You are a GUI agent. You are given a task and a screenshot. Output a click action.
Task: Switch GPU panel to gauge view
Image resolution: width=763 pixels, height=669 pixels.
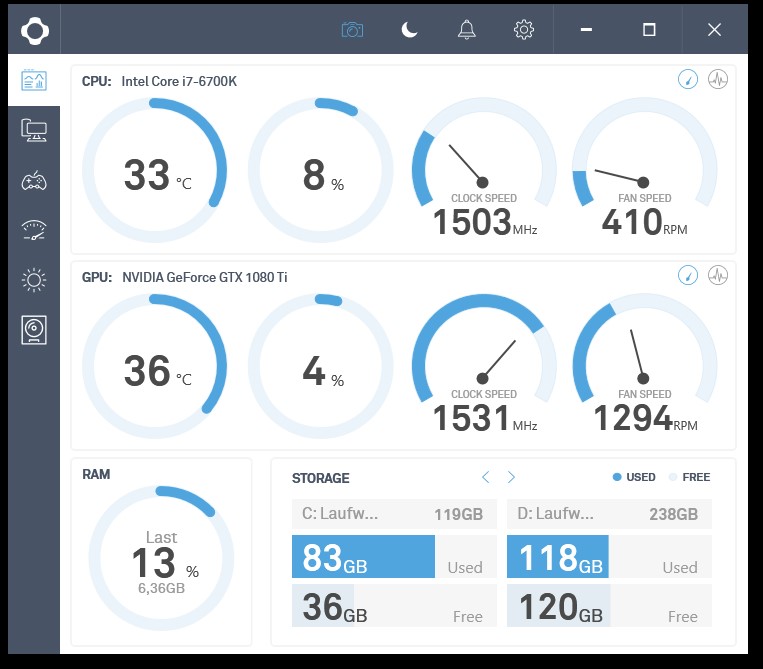coord(688,275)
